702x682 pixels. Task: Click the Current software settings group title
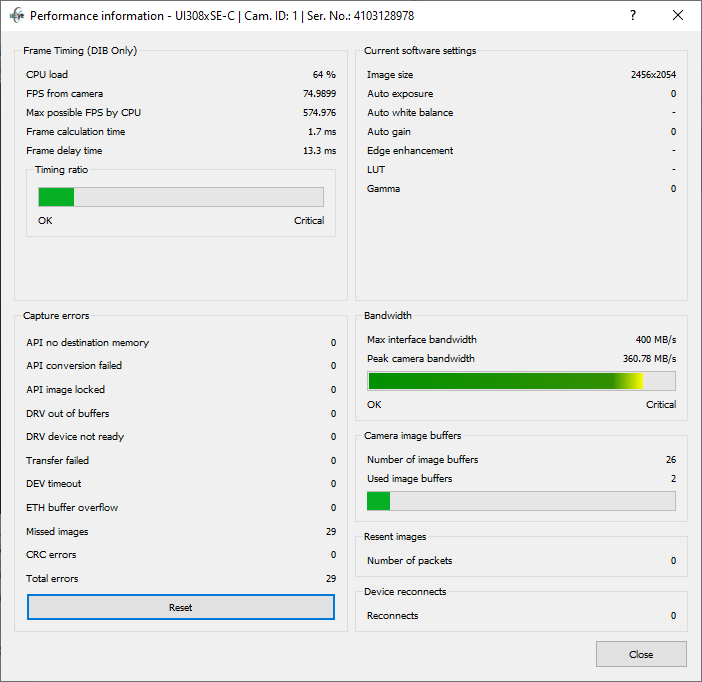pos(420,51)
